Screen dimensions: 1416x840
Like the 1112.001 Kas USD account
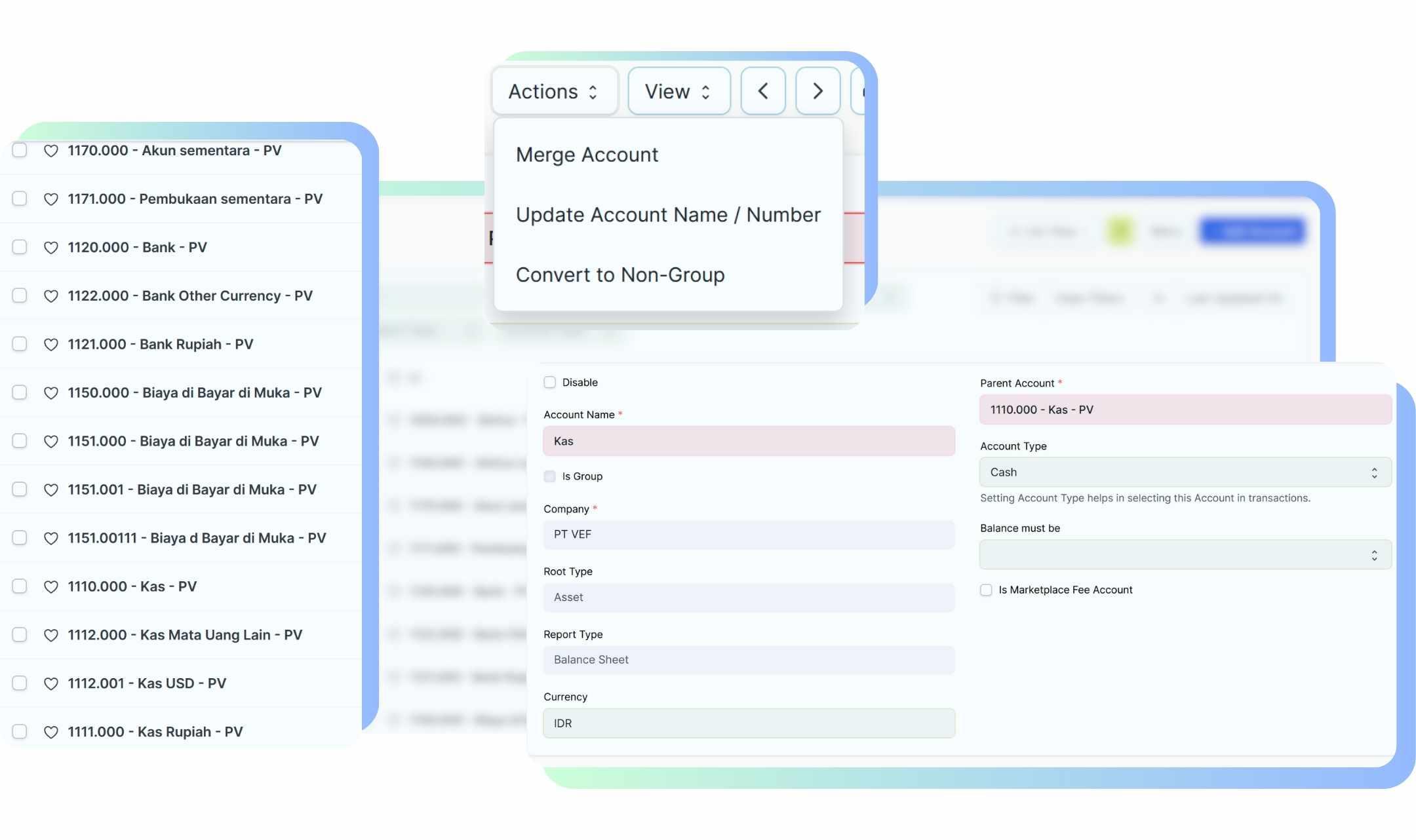tap(50, 684)
